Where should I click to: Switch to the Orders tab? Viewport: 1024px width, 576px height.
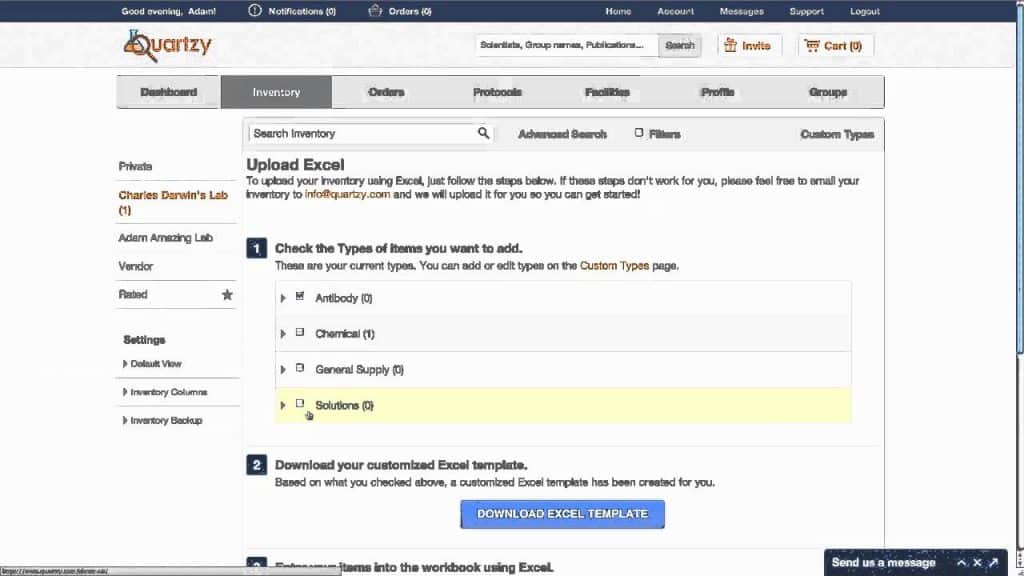tap(386, 92)
